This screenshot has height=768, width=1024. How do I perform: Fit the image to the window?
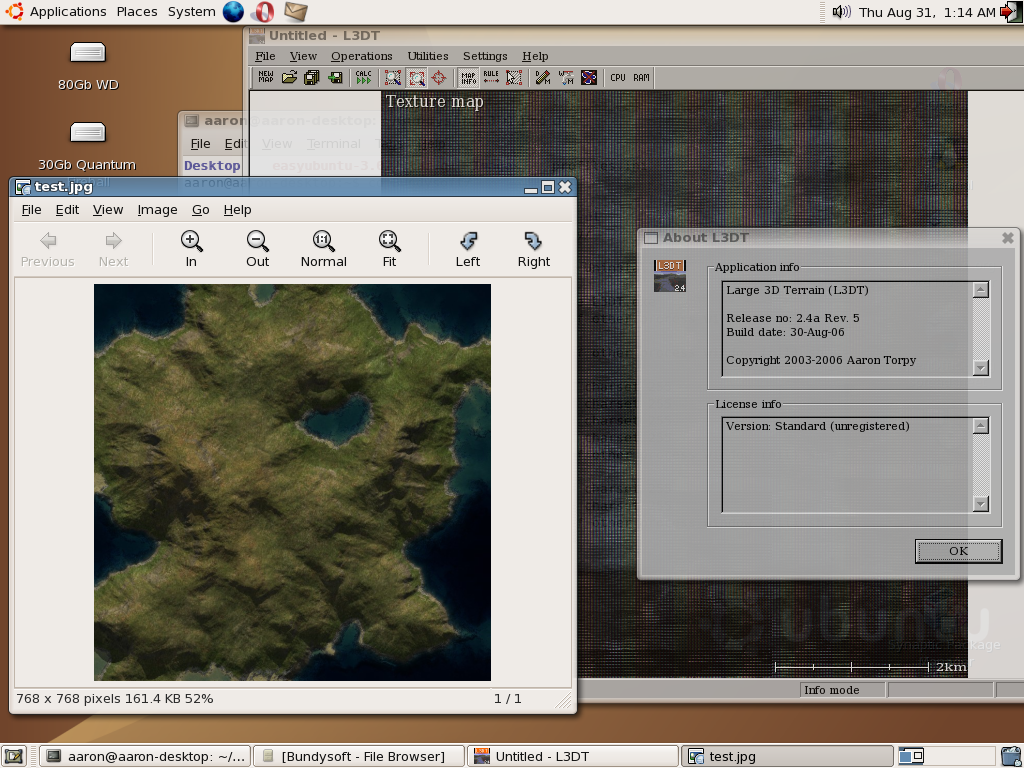point(389,248)
